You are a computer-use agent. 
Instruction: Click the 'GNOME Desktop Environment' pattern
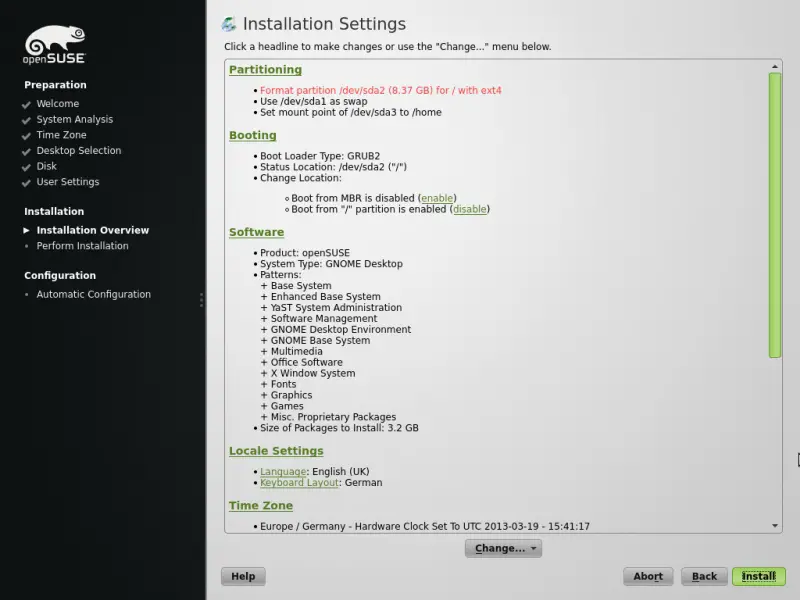[341, 330]
